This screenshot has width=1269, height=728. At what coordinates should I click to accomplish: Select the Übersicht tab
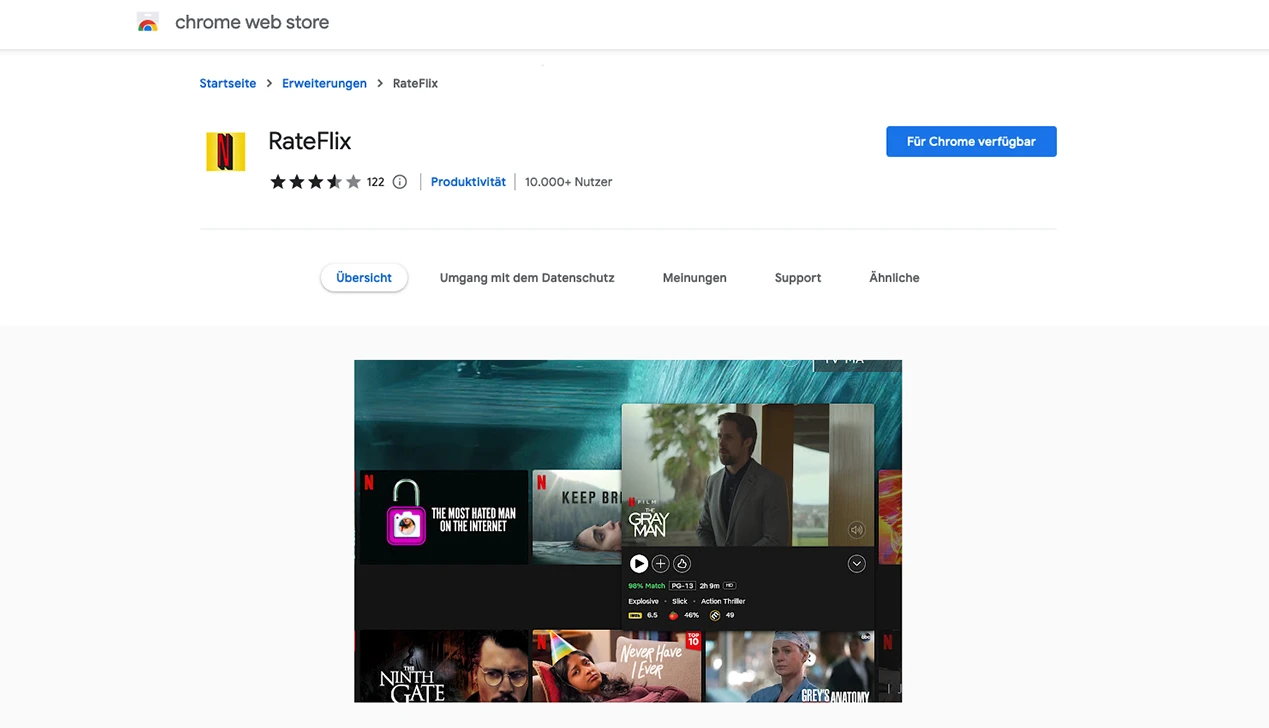click(x=364, y=278)
